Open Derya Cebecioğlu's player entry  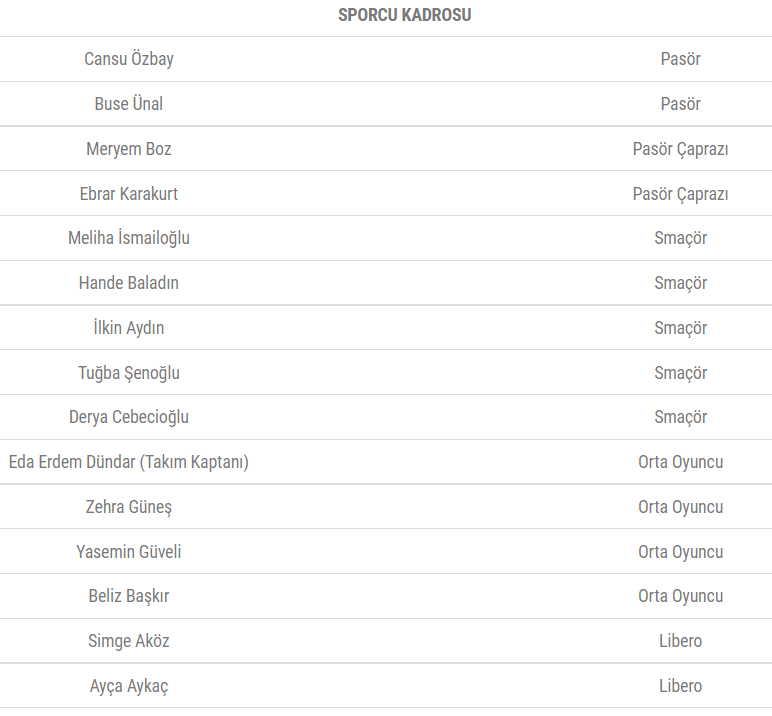[x=129, y=417]
